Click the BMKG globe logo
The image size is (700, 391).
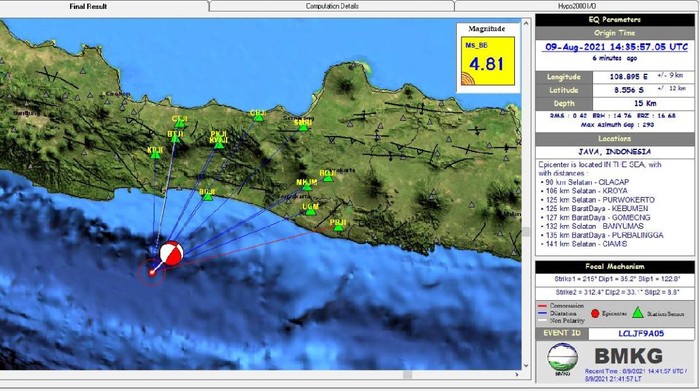coord(562,358)
